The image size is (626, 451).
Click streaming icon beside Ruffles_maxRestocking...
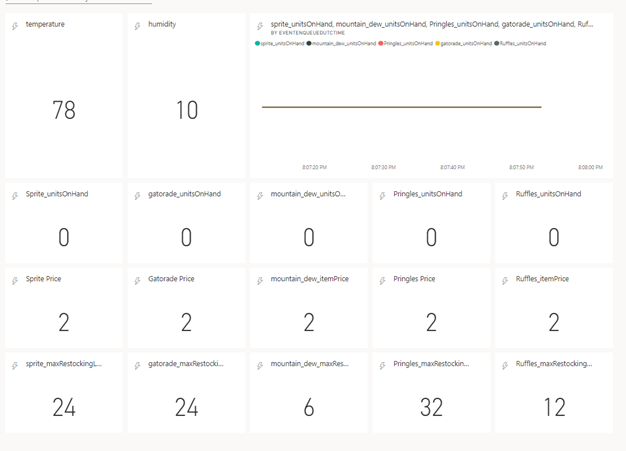tap(505, 366)
